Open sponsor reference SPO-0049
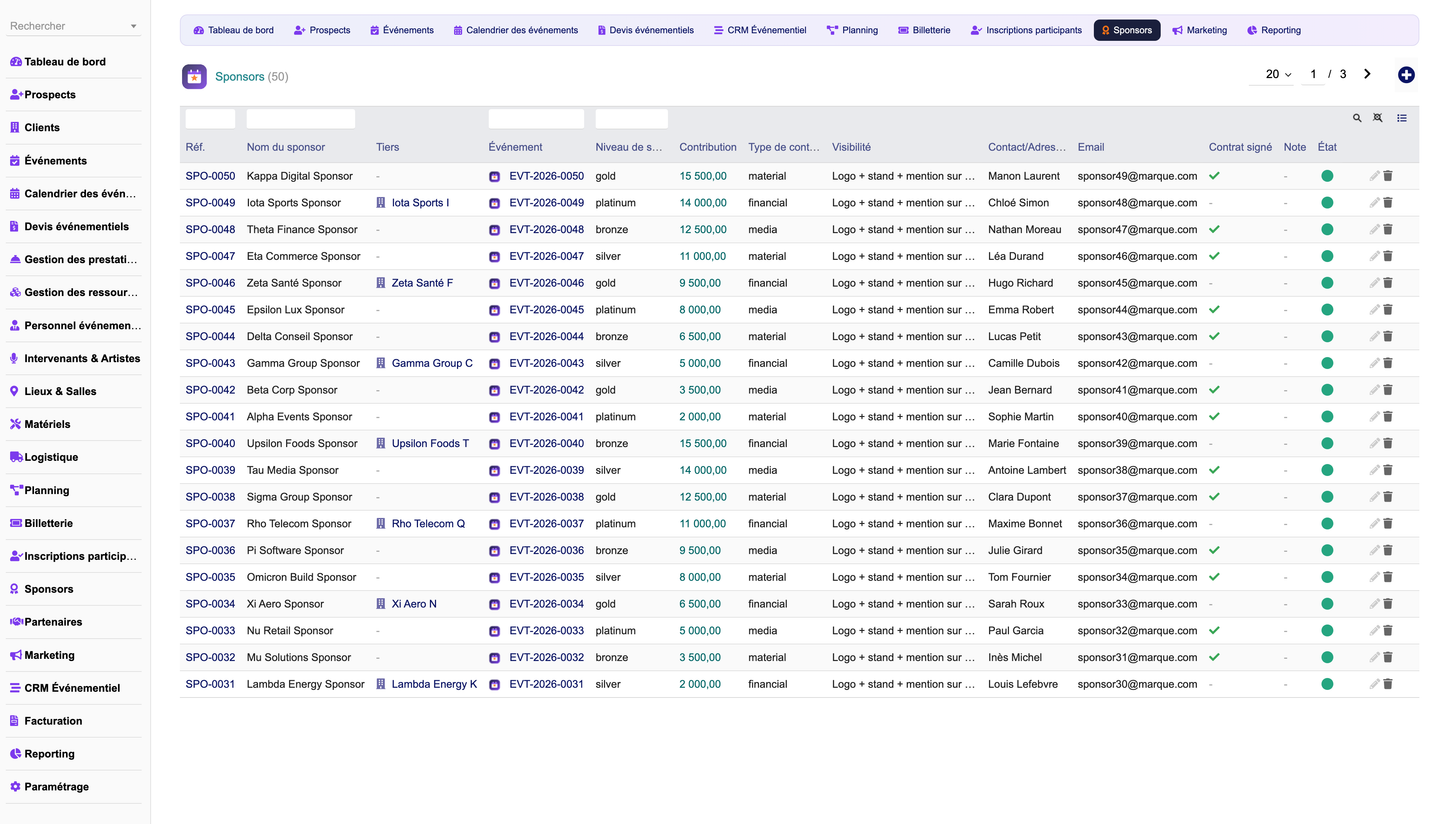Viewport: 1445px width, 824px height. [x=210, y=203]
